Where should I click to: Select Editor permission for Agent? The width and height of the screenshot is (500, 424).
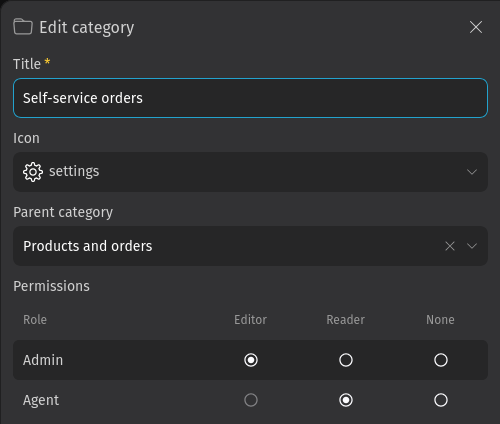251,400
